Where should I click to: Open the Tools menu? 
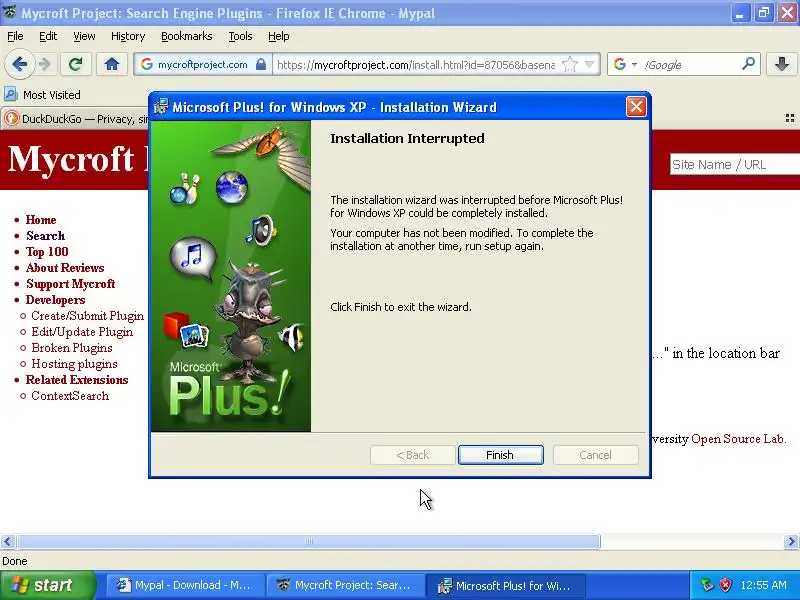tap(240, 36)
